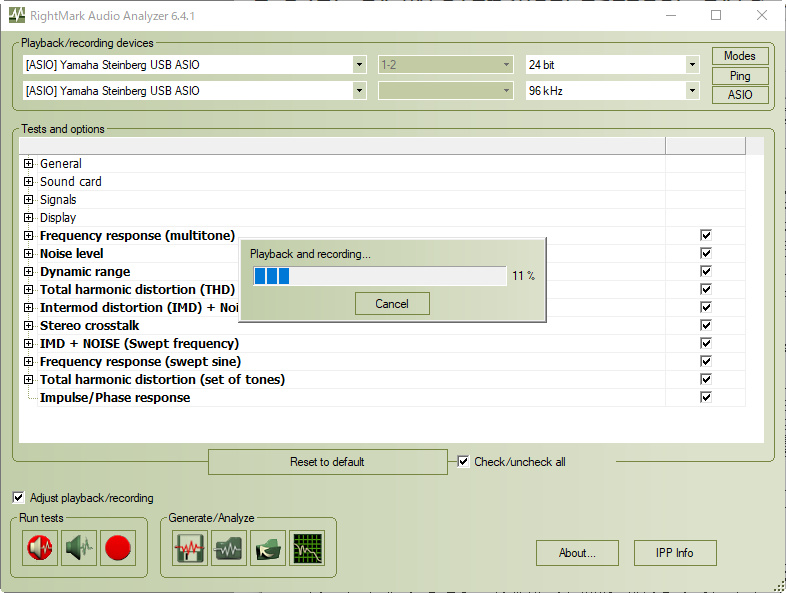Select the Sound card row label
This screenshot has width=786, height=593.
tap(71, 181)
